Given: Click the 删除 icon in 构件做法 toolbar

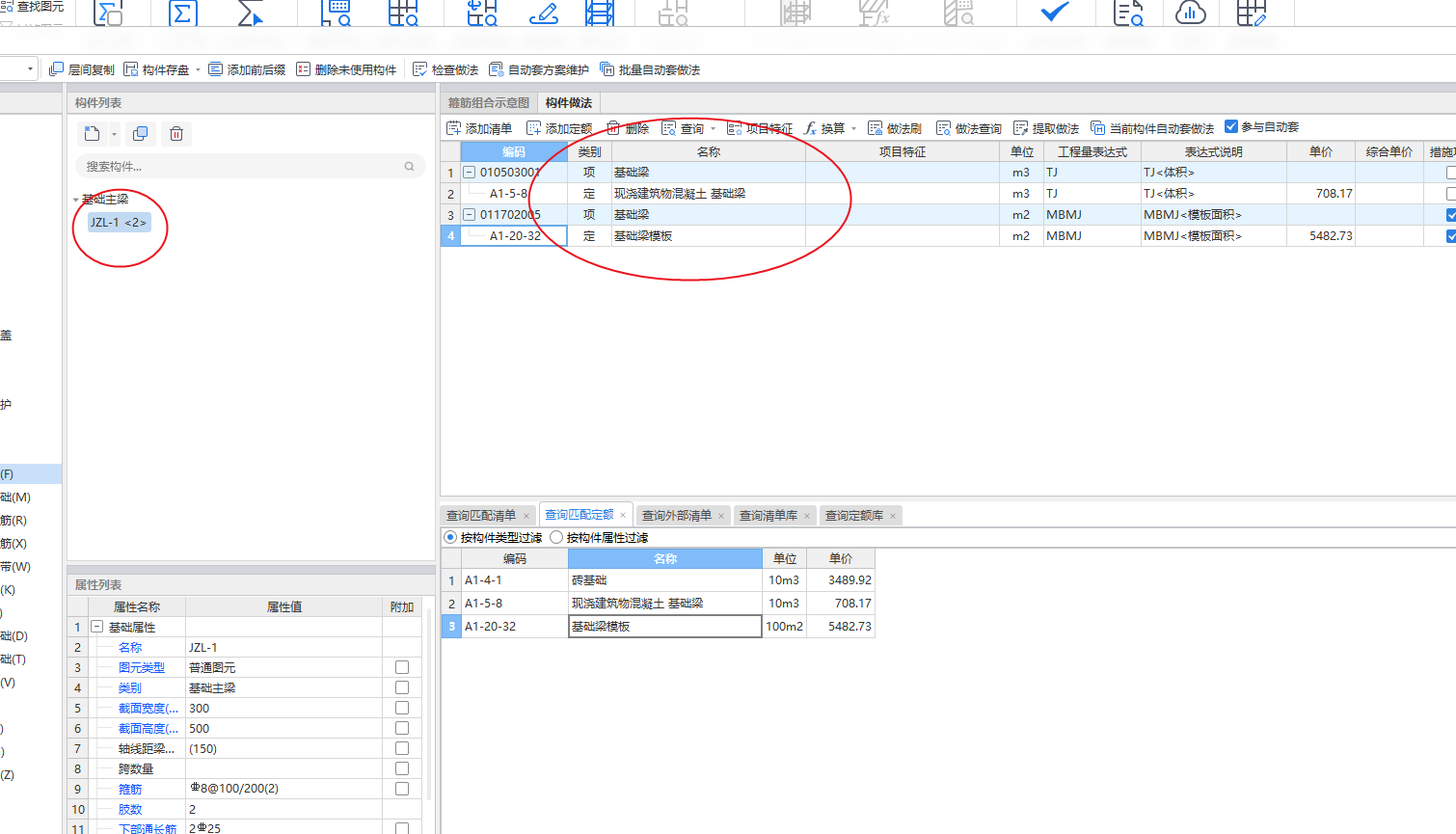Looking at the screenshot, I should (x=613, y=128).
